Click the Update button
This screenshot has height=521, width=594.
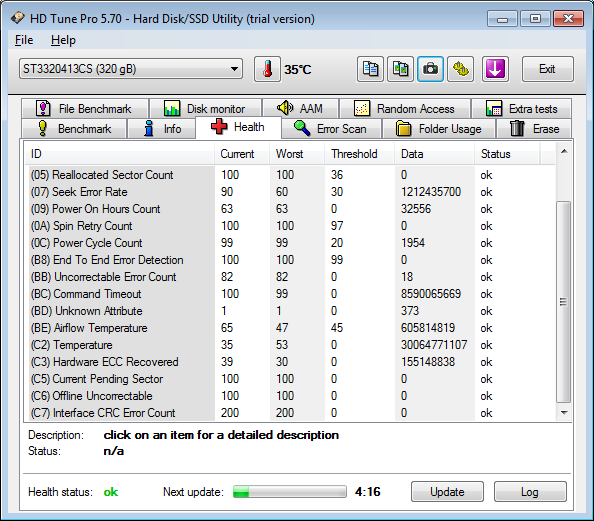447,492
